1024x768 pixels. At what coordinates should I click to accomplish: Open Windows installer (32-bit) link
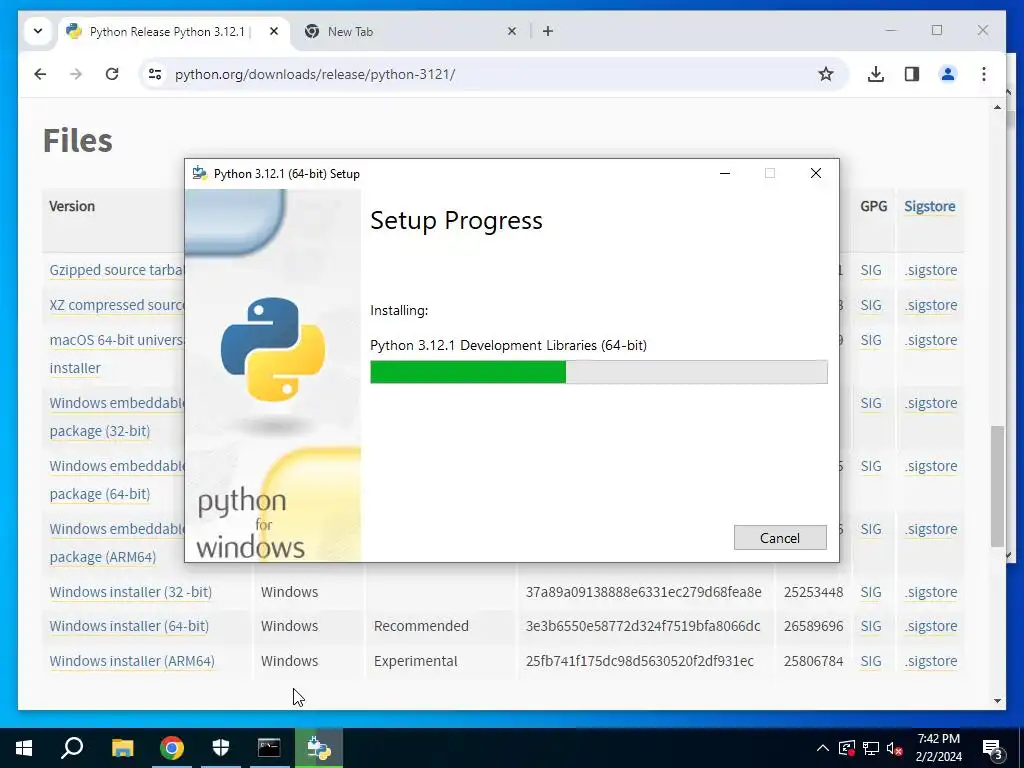coord(131,592)
